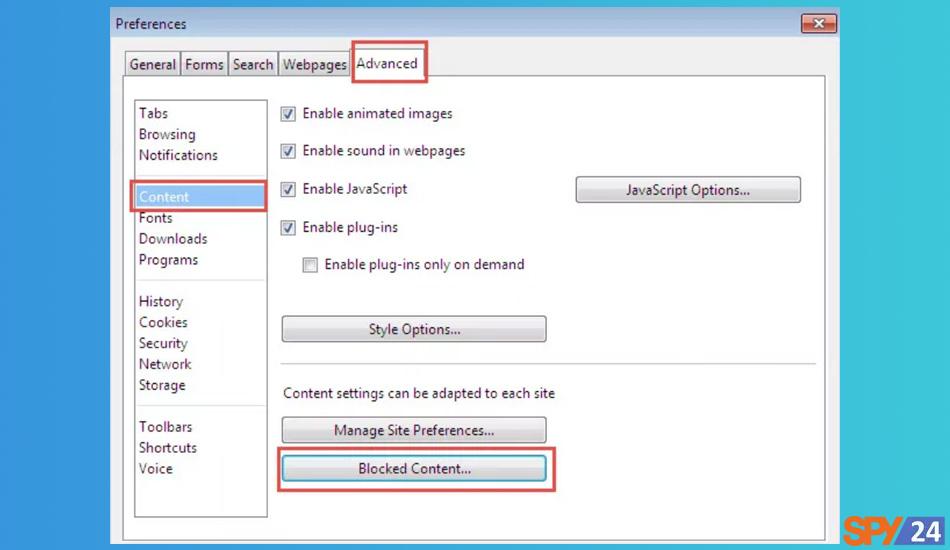Open Shortcuts settings in the sidebar

point(168,448)
